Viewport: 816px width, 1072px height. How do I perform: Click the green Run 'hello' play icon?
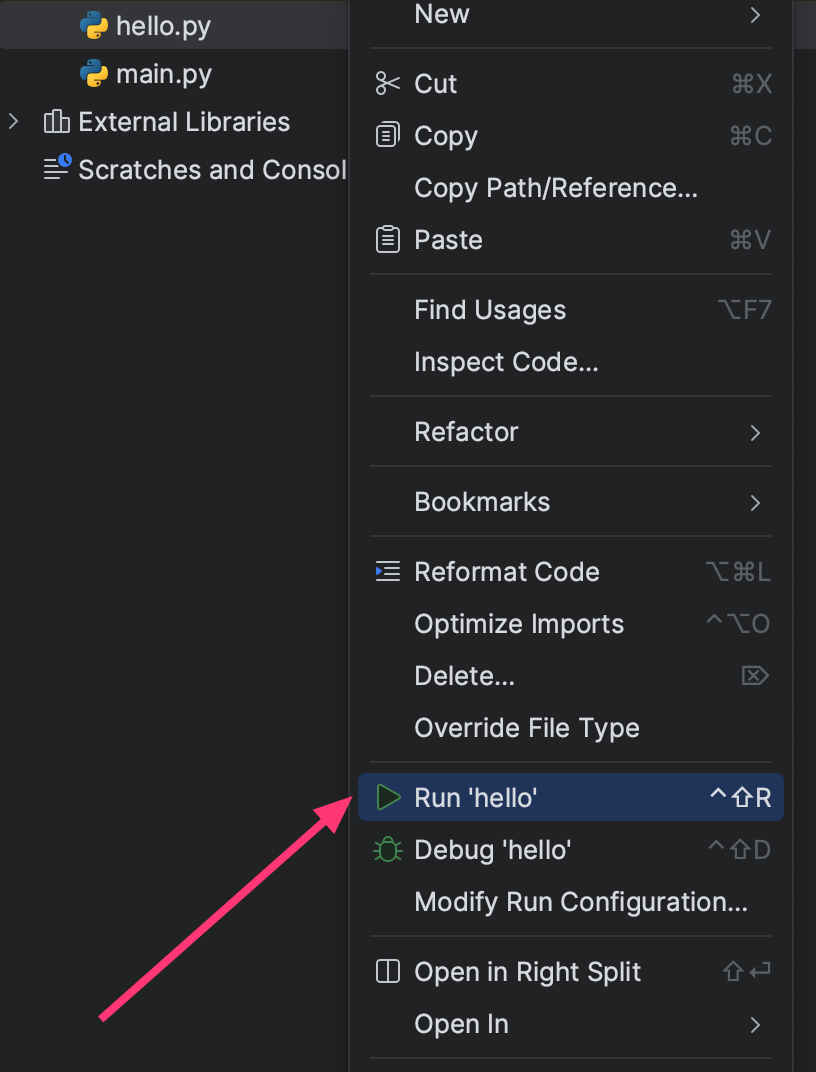(x=387, y=798)
